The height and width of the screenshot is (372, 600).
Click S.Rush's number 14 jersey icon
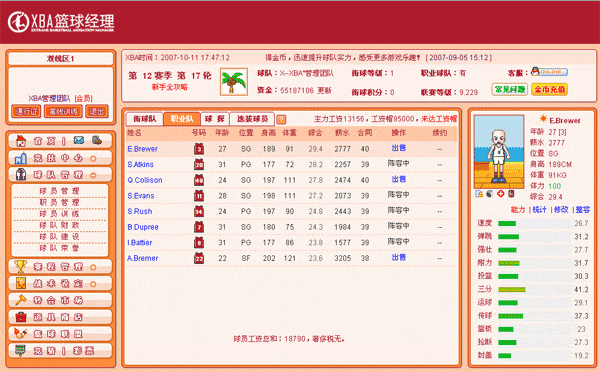pos(199,211)
